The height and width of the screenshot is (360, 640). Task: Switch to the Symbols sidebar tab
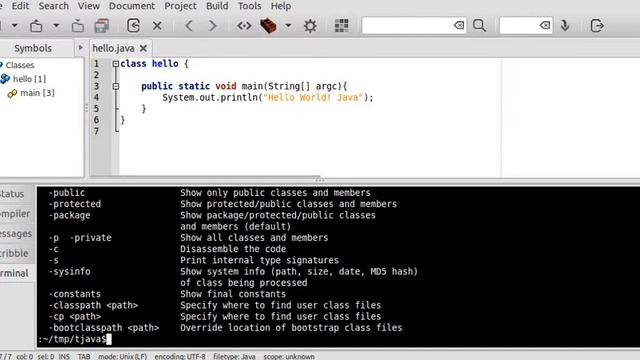[33, 48]
